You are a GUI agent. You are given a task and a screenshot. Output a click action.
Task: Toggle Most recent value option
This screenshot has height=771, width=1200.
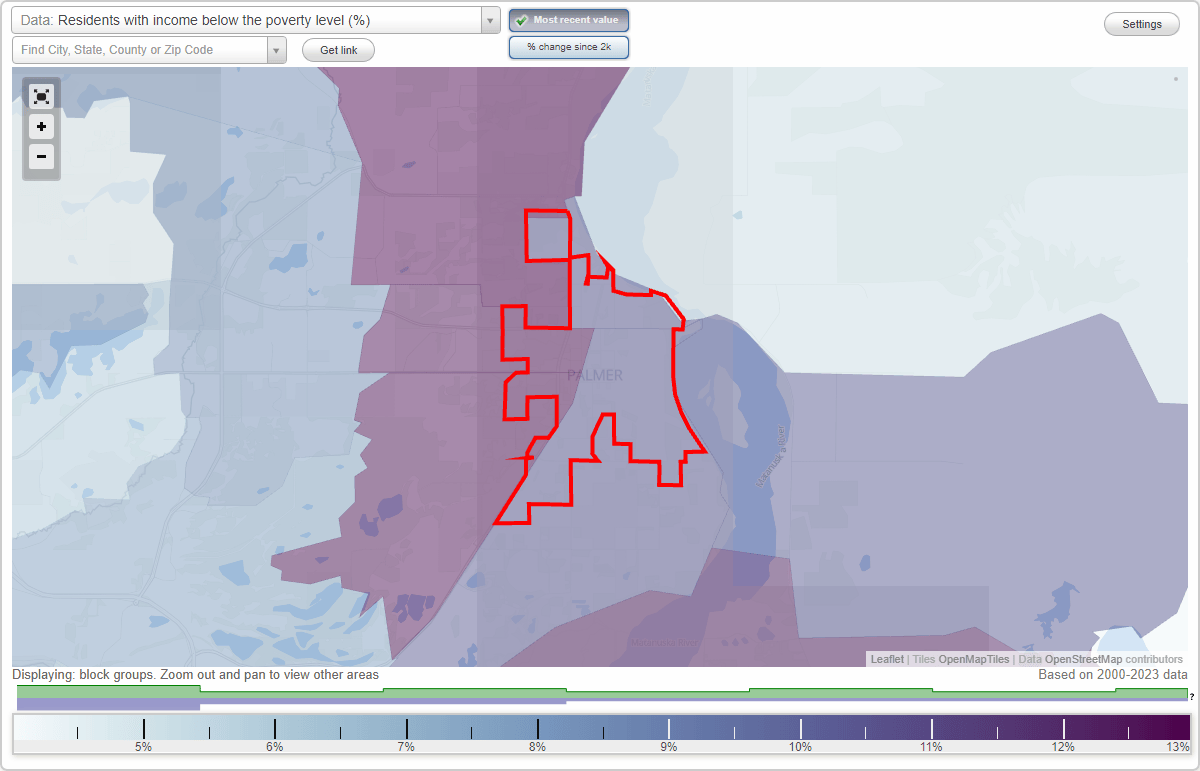click(x=569, y=20)
